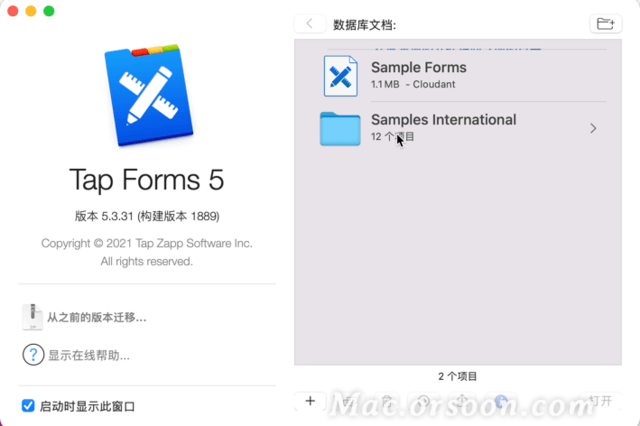Close the window with the red button

click(x=13, y=11)
